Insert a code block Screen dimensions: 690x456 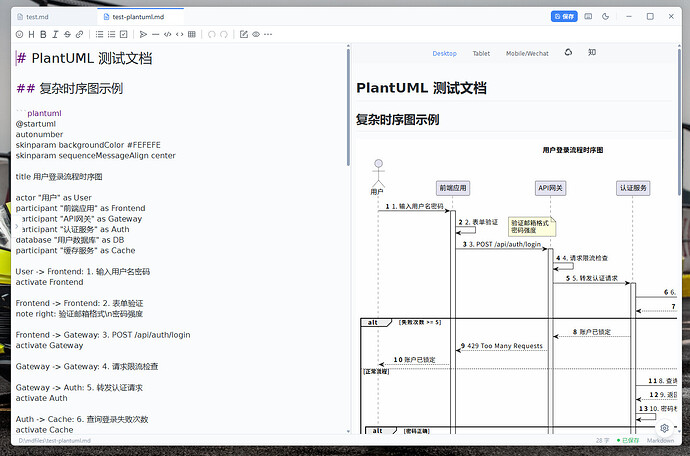168,34
